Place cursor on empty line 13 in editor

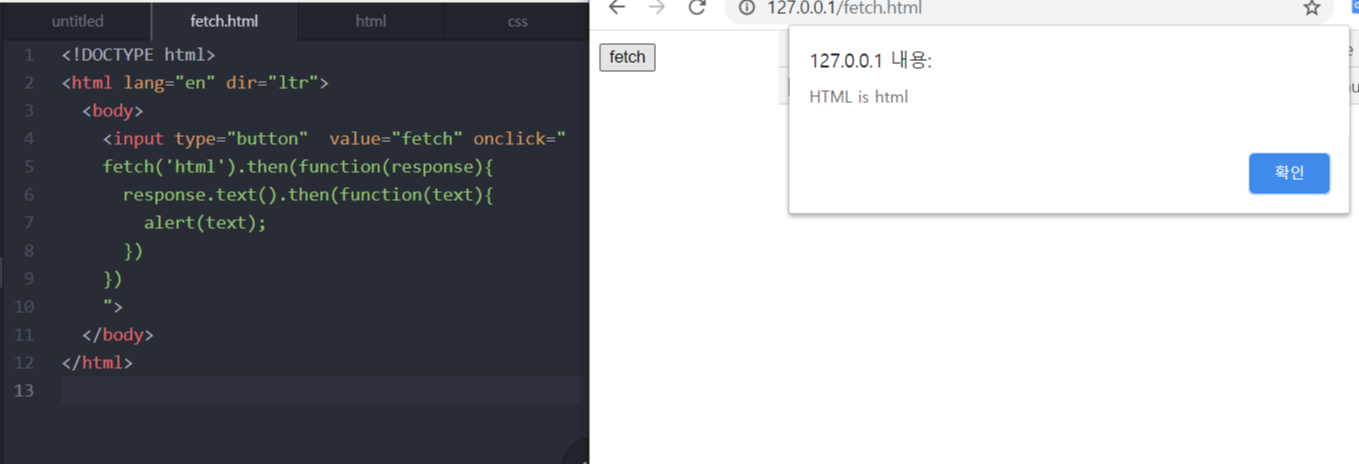tap(320, 390)
